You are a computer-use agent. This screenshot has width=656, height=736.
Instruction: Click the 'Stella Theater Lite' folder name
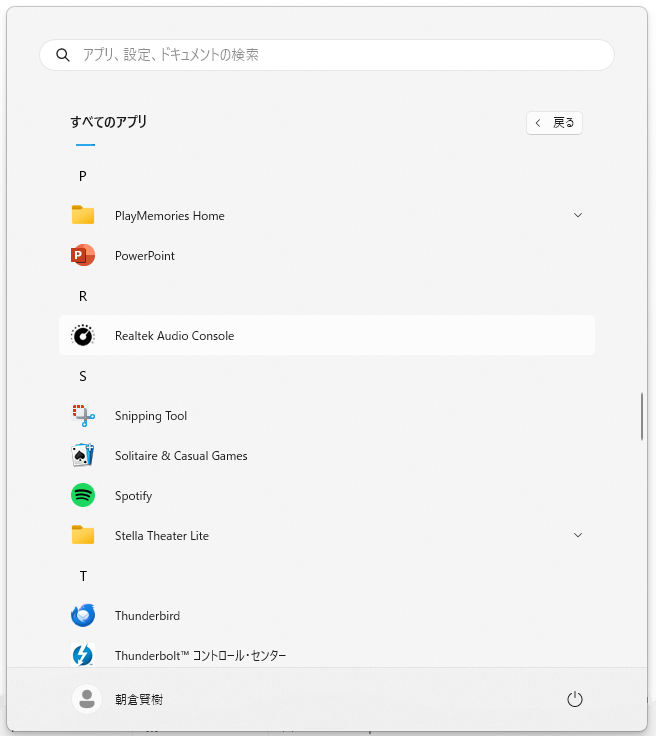[x=162, y=536]
